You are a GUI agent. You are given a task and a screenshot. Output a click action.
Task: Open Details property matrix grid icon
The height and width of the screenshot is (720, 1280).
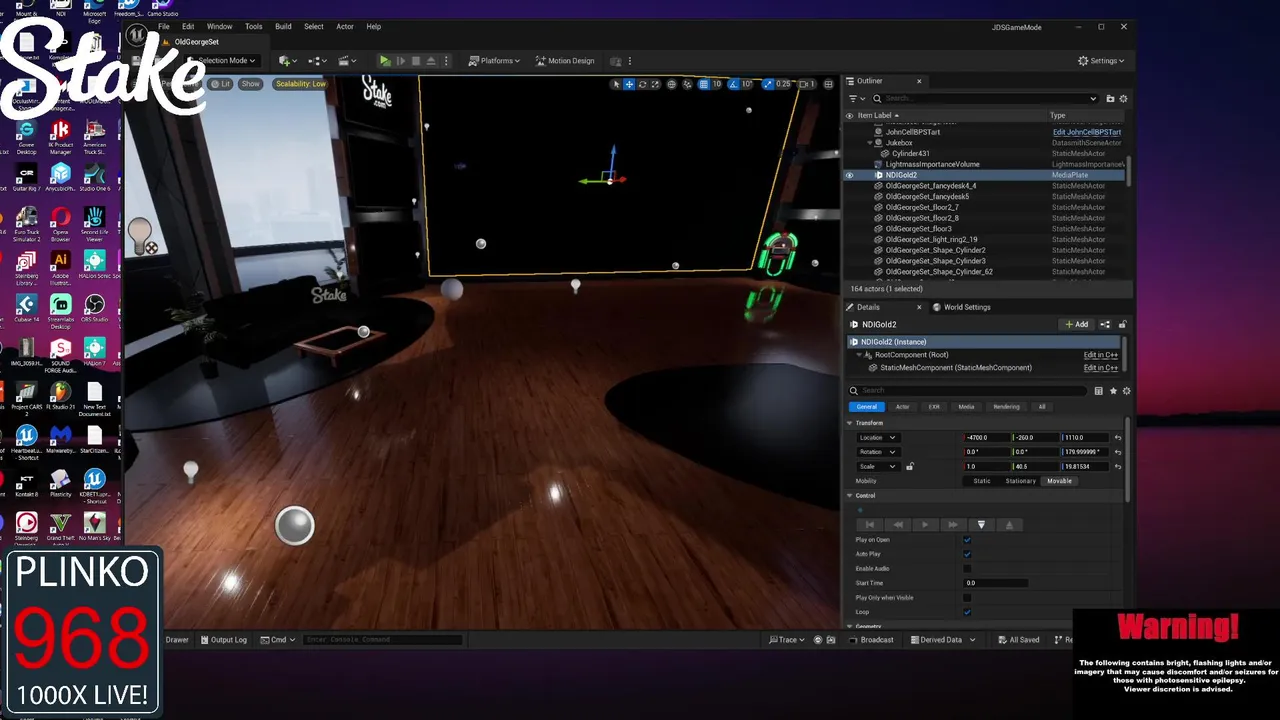click(1098, 391)
